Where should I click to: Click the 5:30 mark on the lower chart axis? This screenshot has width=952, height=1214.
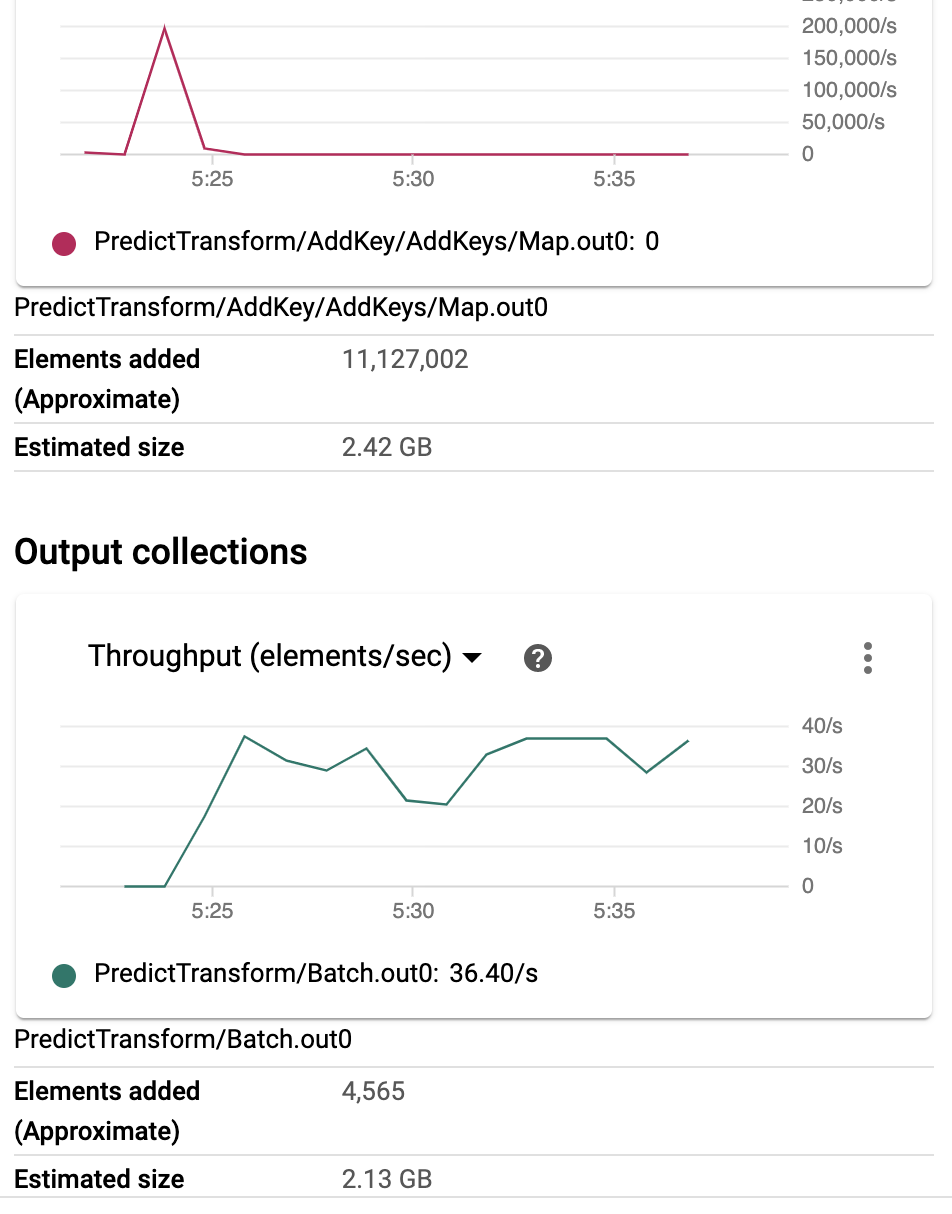click(414, 911)
